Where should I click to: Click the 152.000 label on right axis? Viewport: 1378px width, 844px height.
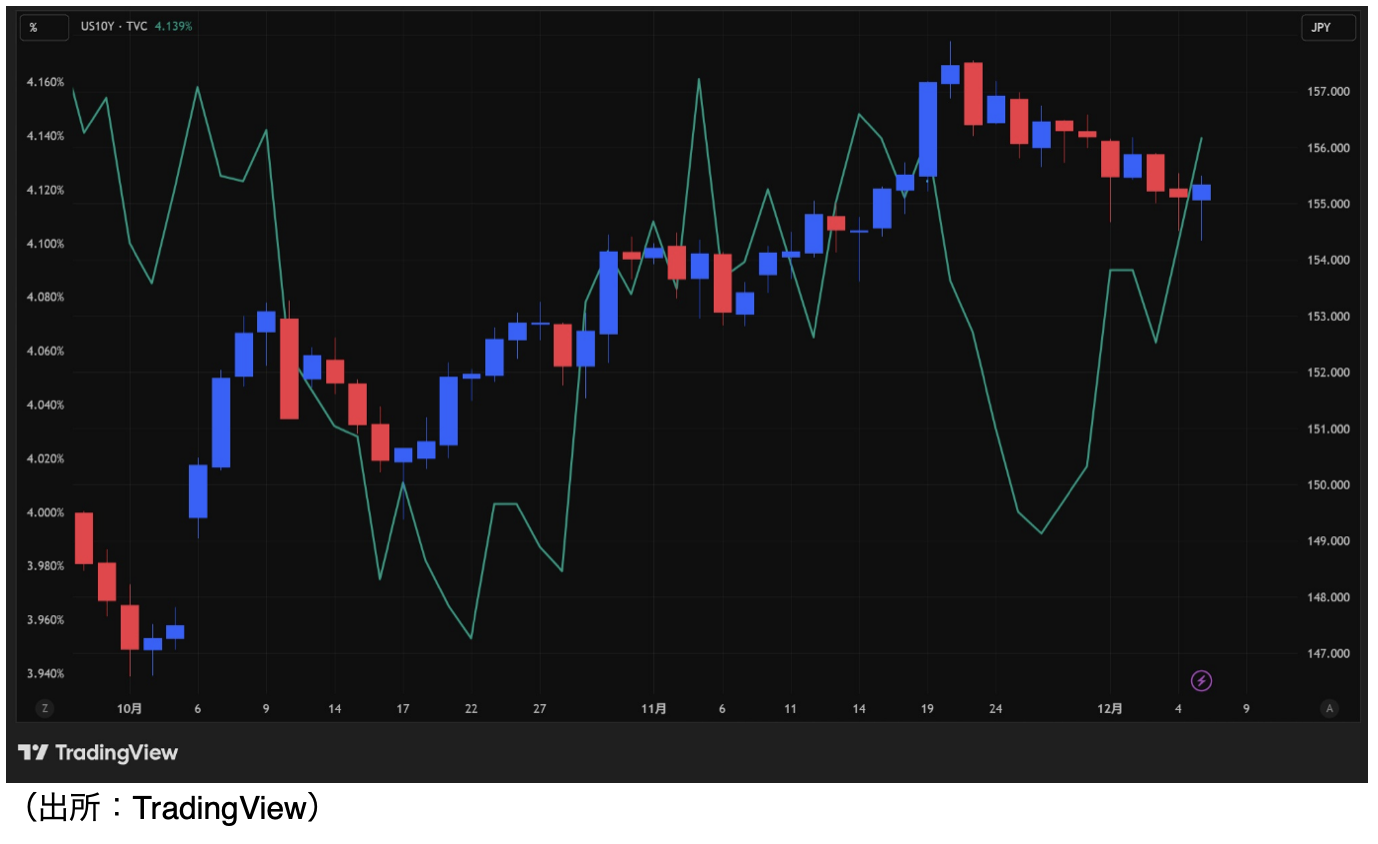(x=1329, y=373)
